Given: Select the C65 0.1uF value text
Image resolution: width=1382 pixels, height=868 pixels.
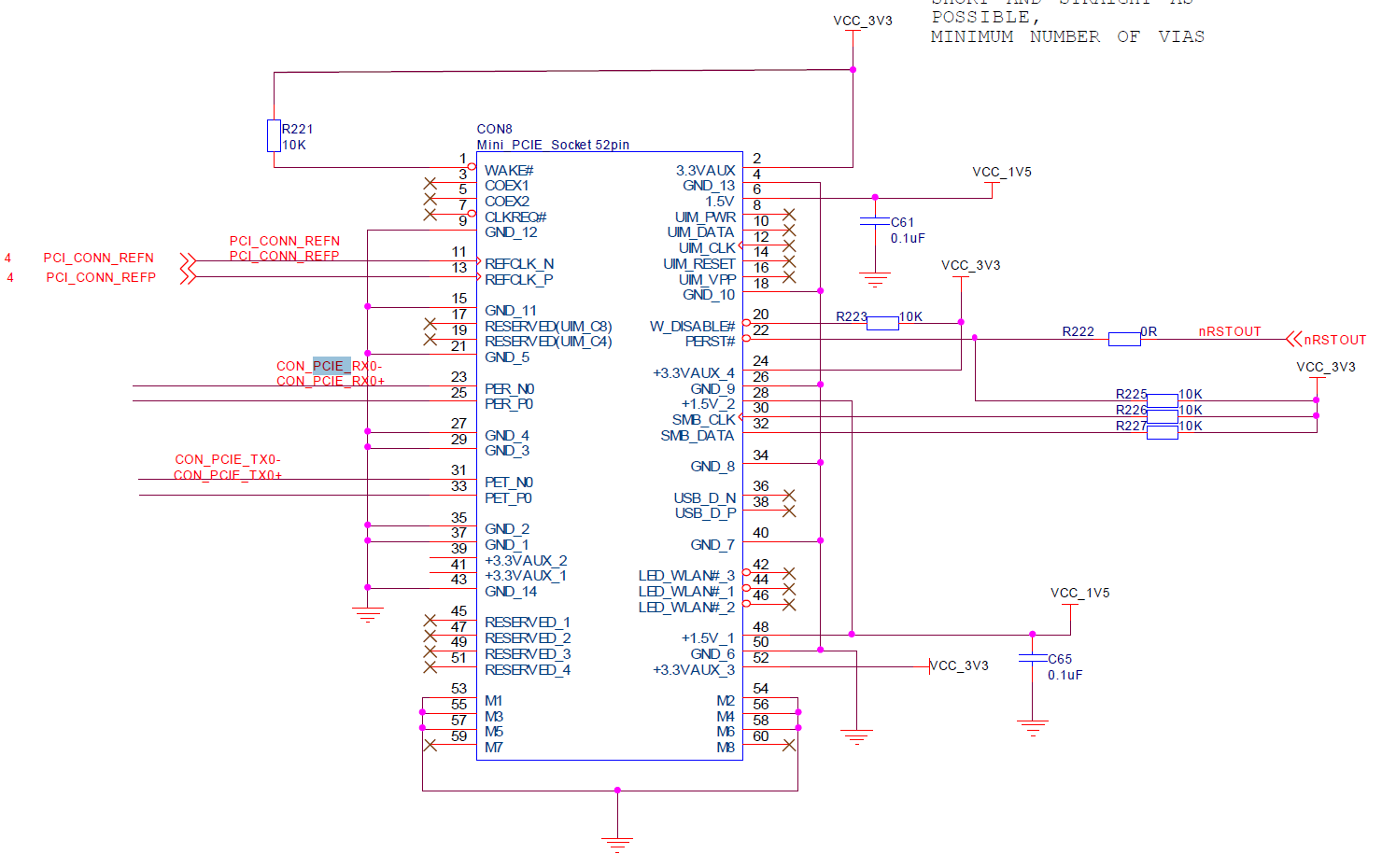Looking at the screenshot, I should click(1065, 675).
